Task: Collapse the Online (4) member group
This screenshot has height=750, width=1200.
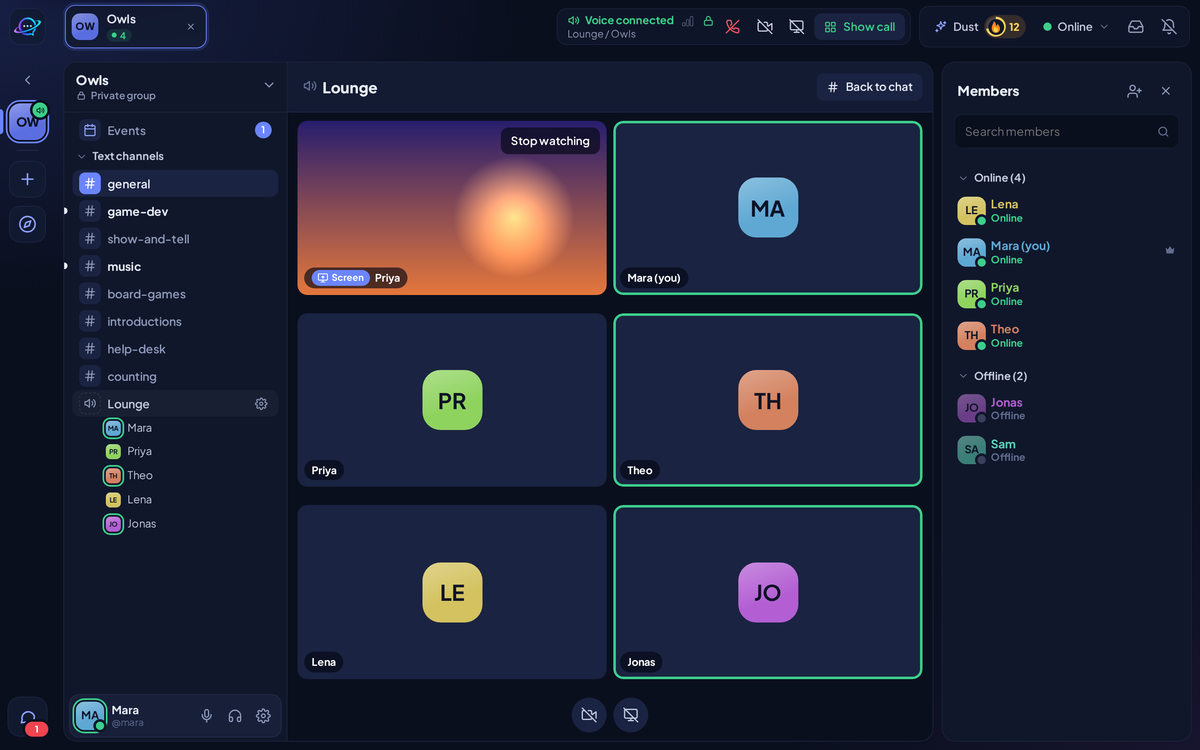Action: 992,178
